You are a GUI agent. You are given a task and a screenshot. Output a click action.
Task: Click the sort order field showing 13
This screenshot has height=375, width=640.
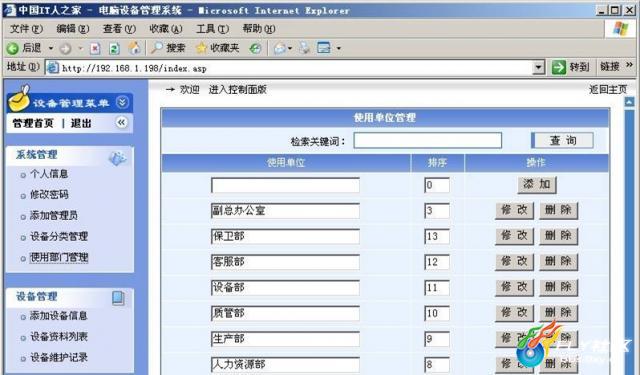coord(437,237)
